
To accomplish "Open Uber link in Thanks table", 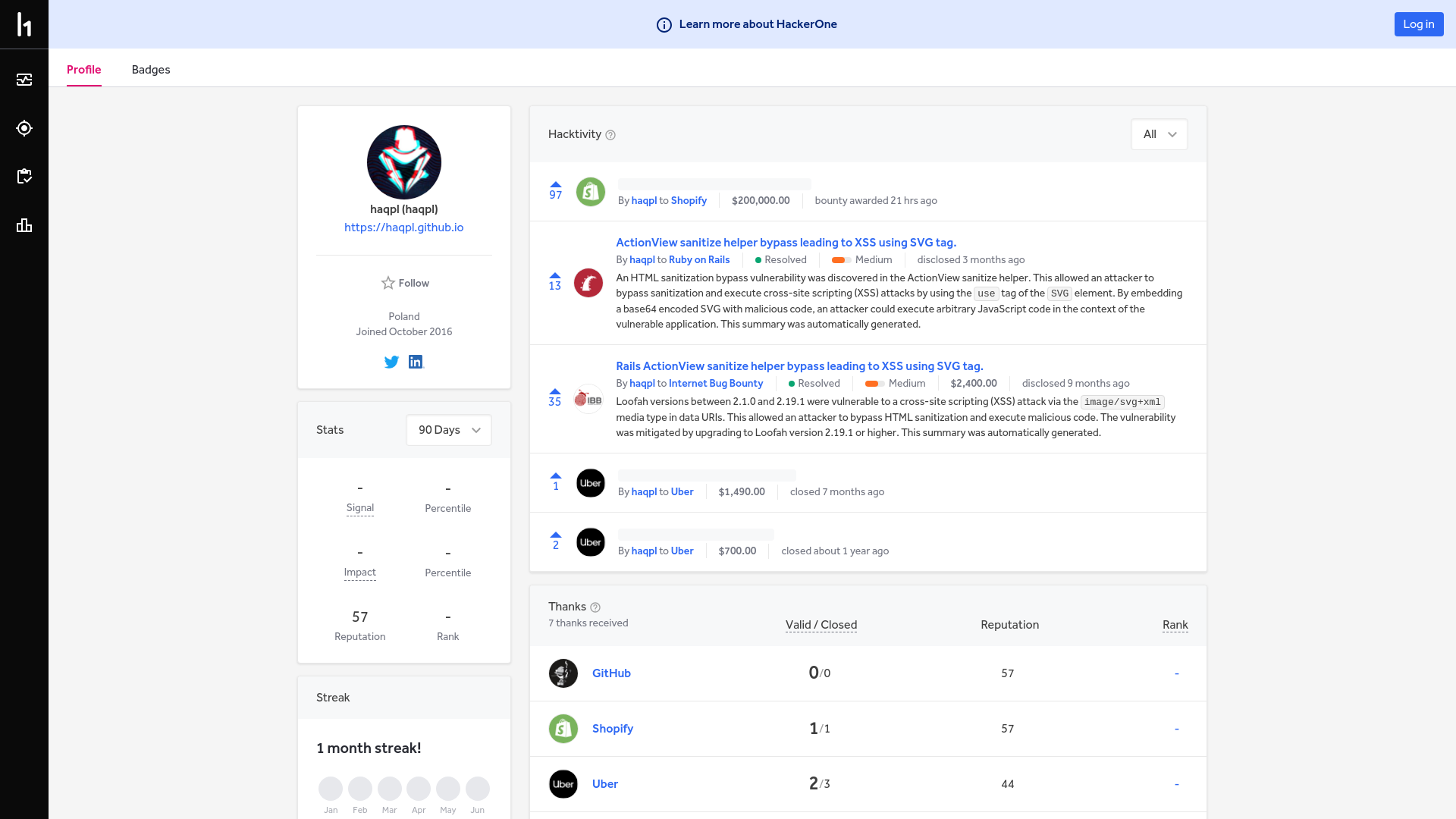I will coord(605,784).
